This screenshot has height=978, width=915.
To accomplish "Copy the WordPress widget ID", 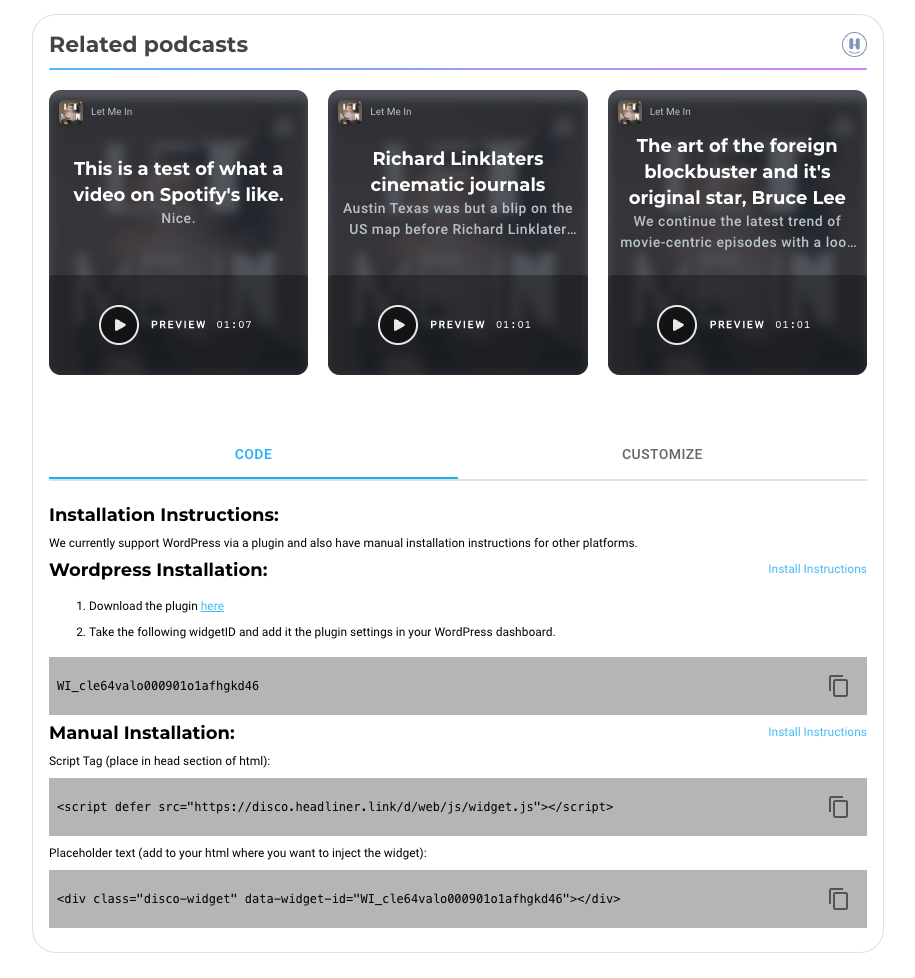I will [838, 685].
